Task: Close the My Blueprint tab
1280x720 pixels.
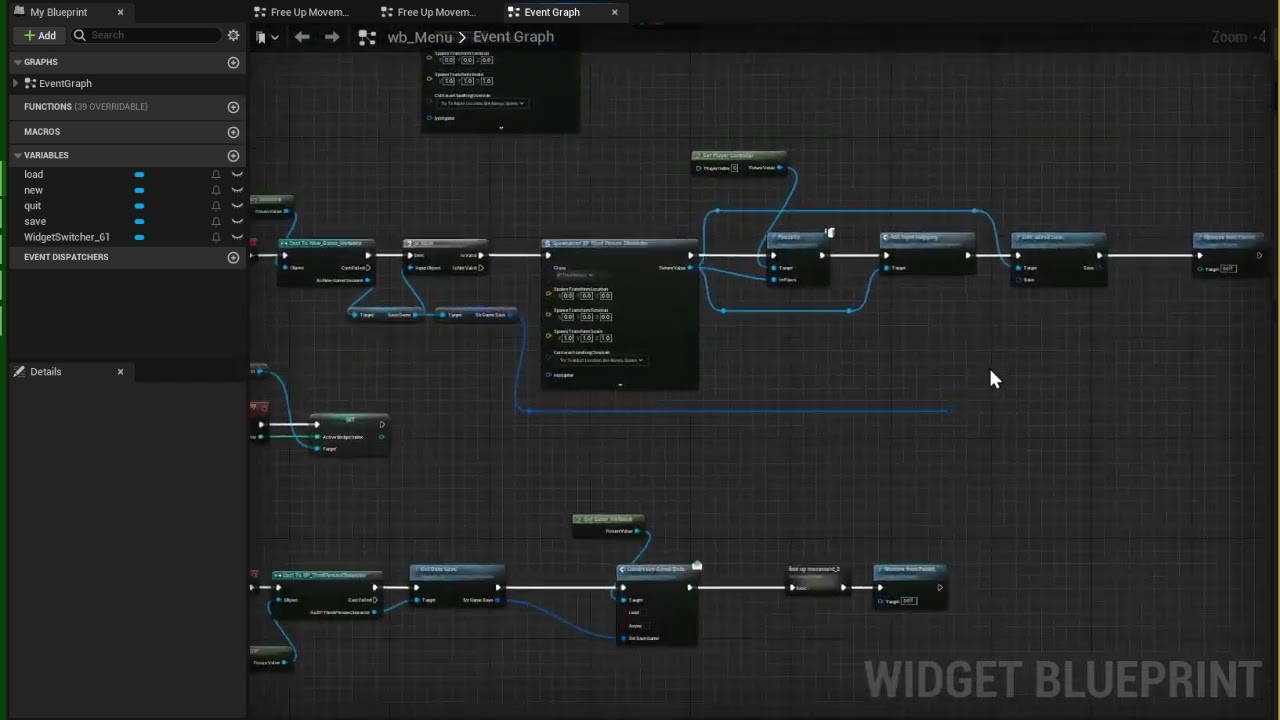Action: tap(120, 12)
